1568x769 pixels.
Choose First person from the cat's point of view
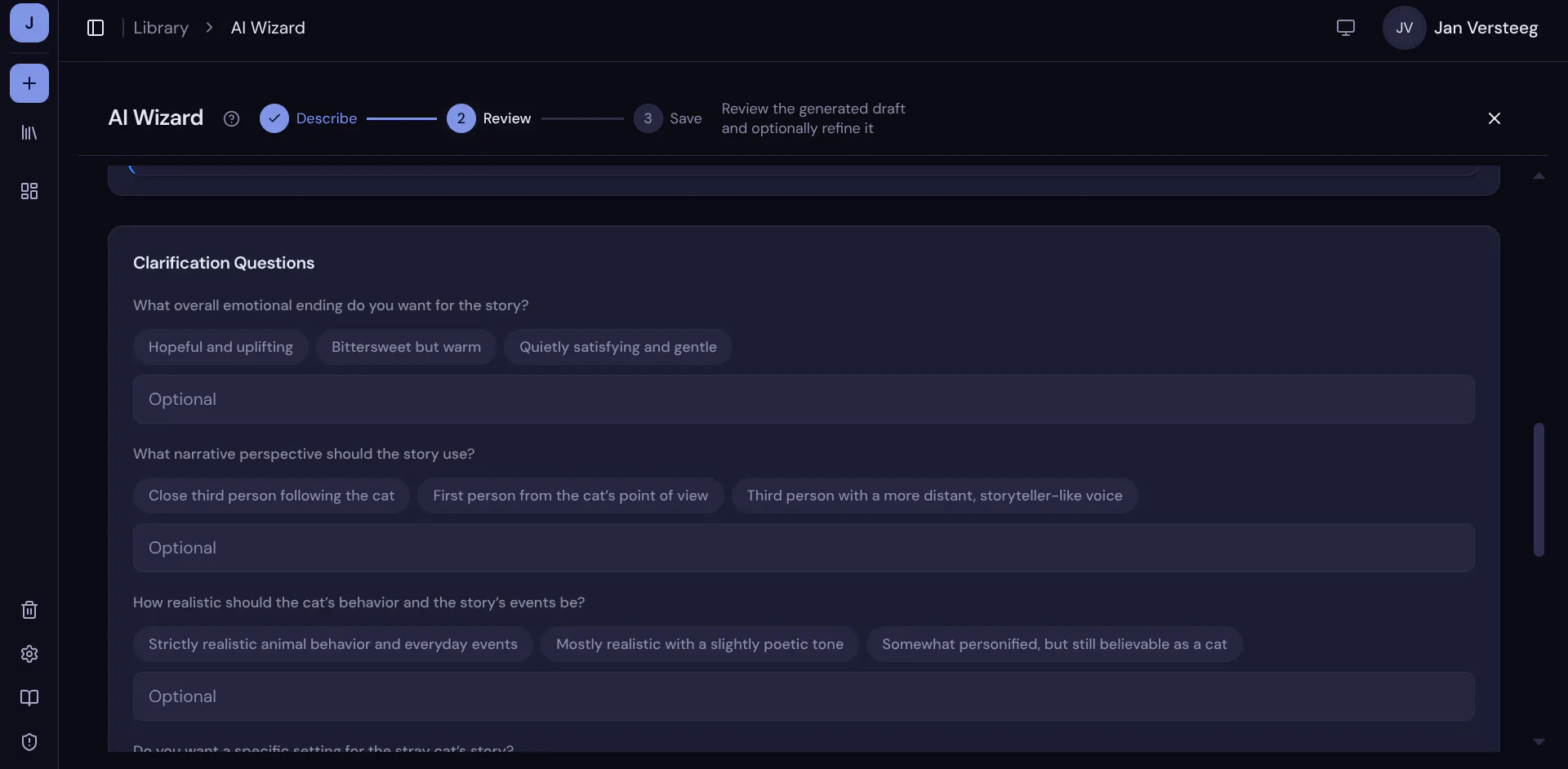point(571,496)
